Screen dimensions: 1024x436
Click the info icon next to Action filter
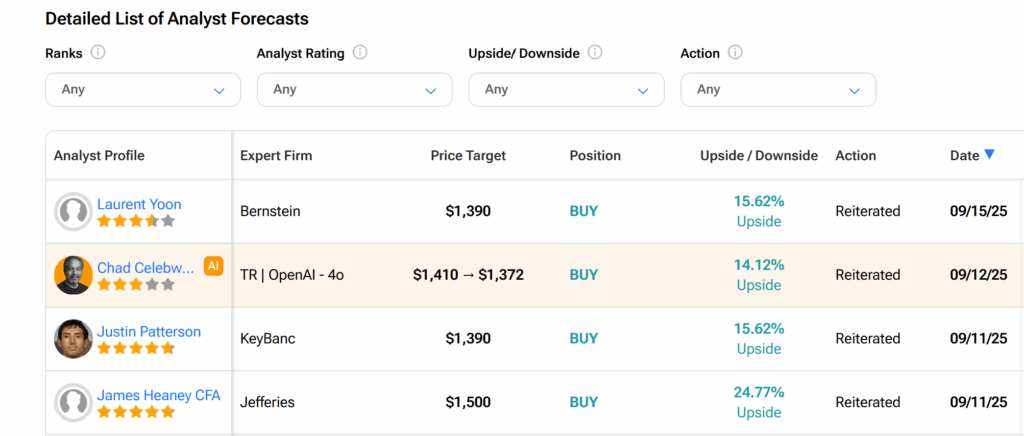pyautogui.click(x=735, y=53)
